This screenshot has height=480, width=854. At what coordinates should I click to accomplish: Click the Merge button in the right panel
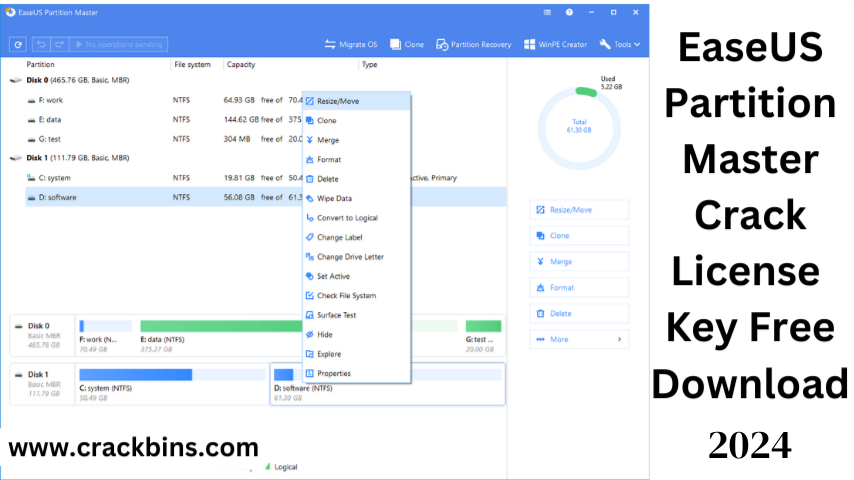click(579, 262)
